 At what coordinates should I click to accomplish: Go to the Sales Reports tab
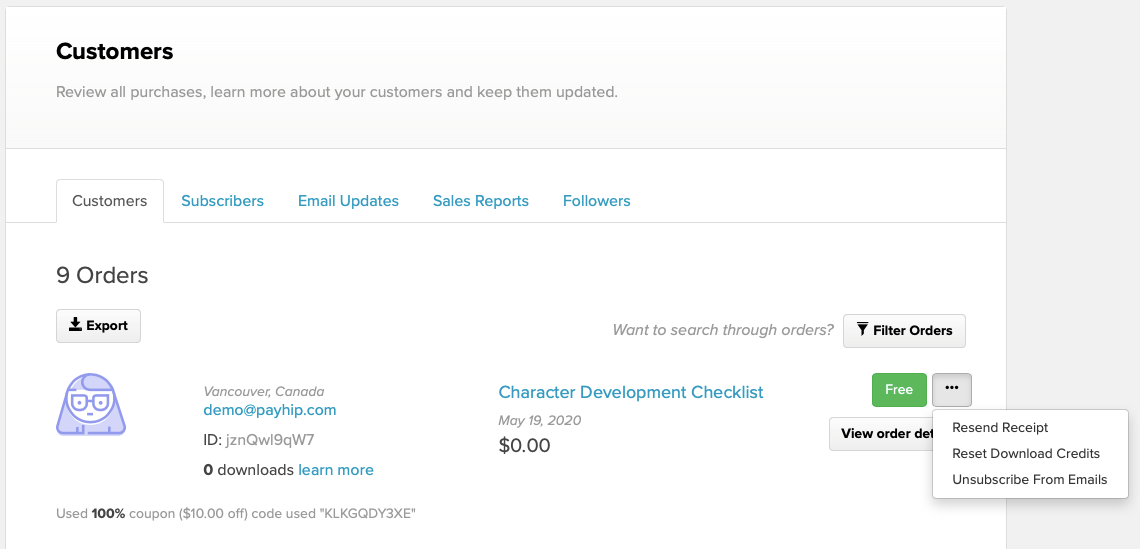(x=481, y=201)
